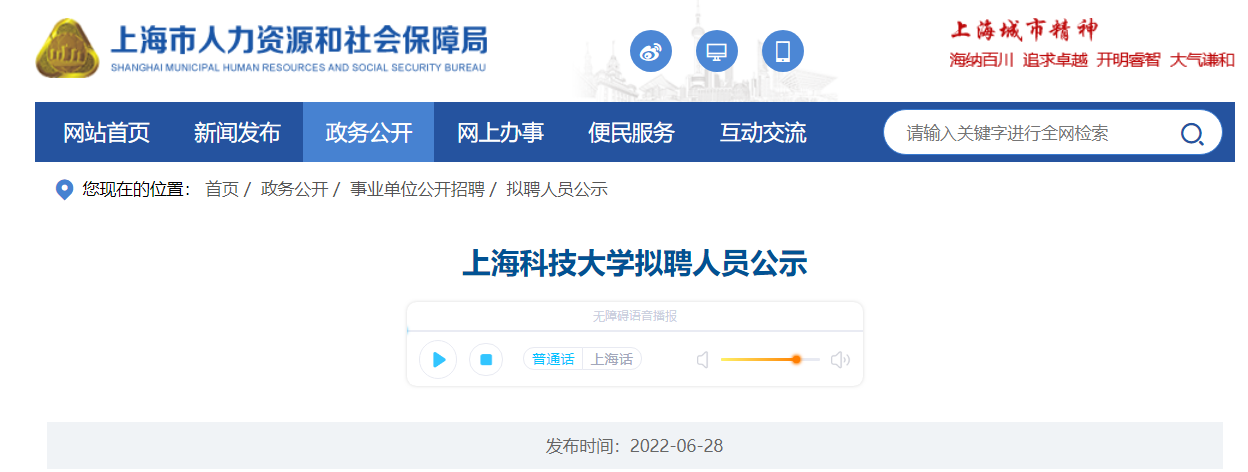Click the desktop computer version icon
The image size is (1248, 472).
pyautogui.click(x=716, y=51)
